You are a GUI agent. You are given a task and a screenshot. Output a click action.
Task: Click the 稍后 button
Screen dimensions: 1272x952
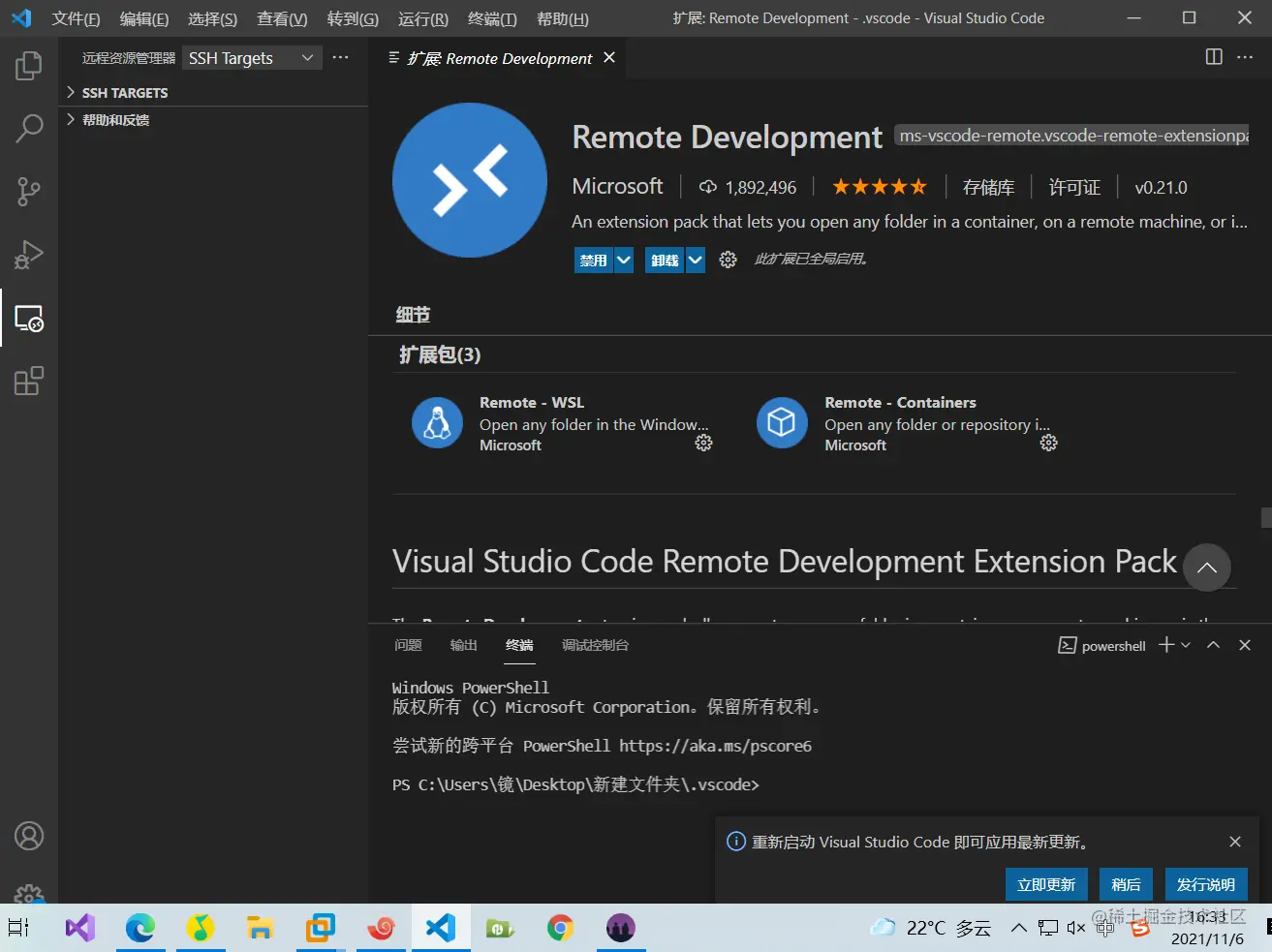[x=1126, y=884]
